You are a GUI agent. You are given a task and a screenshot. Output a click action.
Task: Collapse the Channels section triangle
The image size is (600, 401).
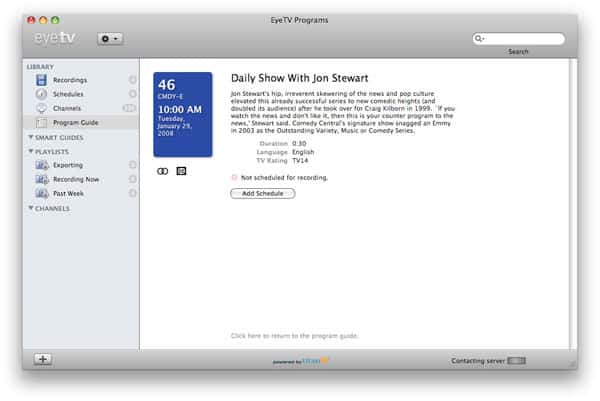pyautogui.click(x=31, y=208)
